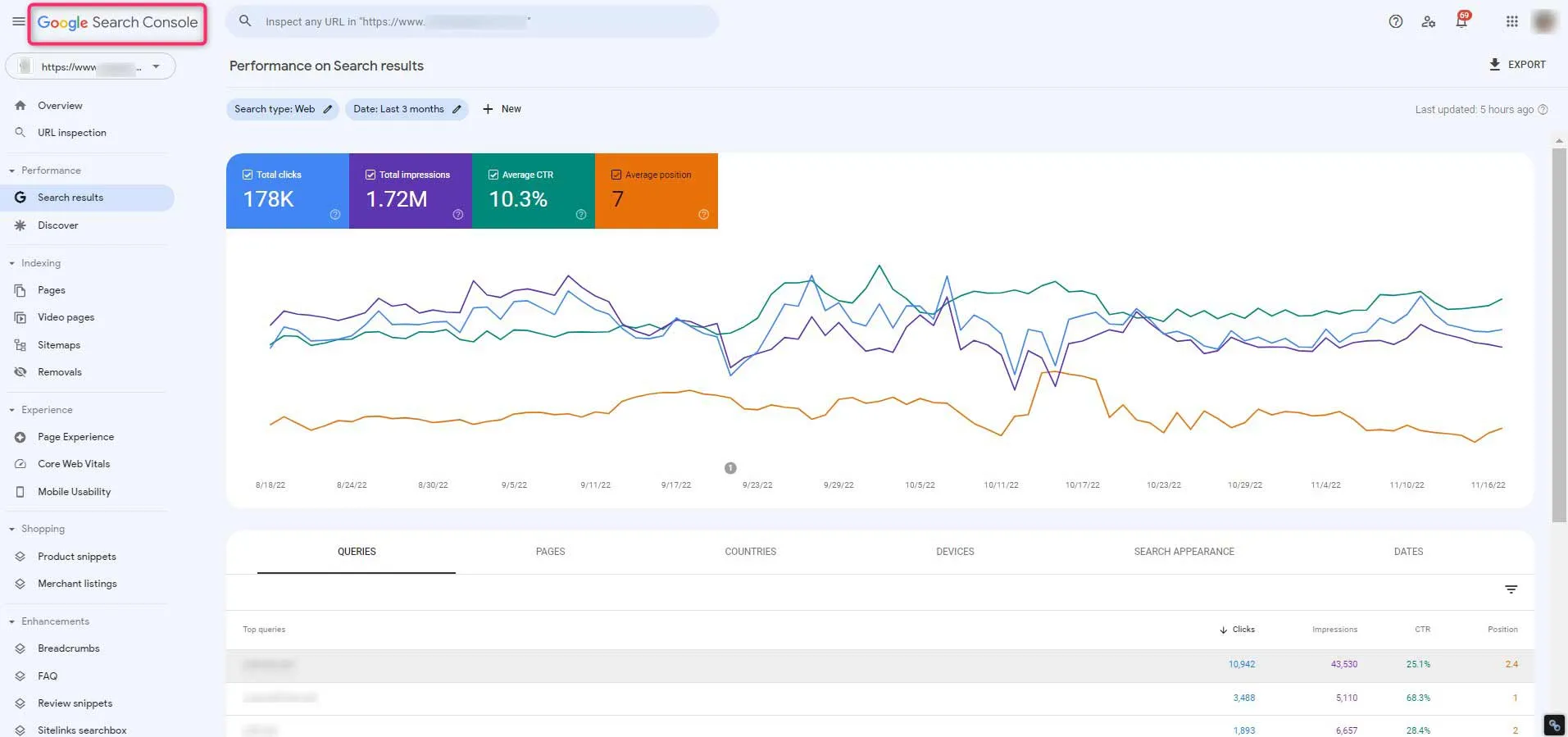View notifications bell with 69 alerts
Image resolution: width=1568 pixels, height=737 pixels.
1461,20
